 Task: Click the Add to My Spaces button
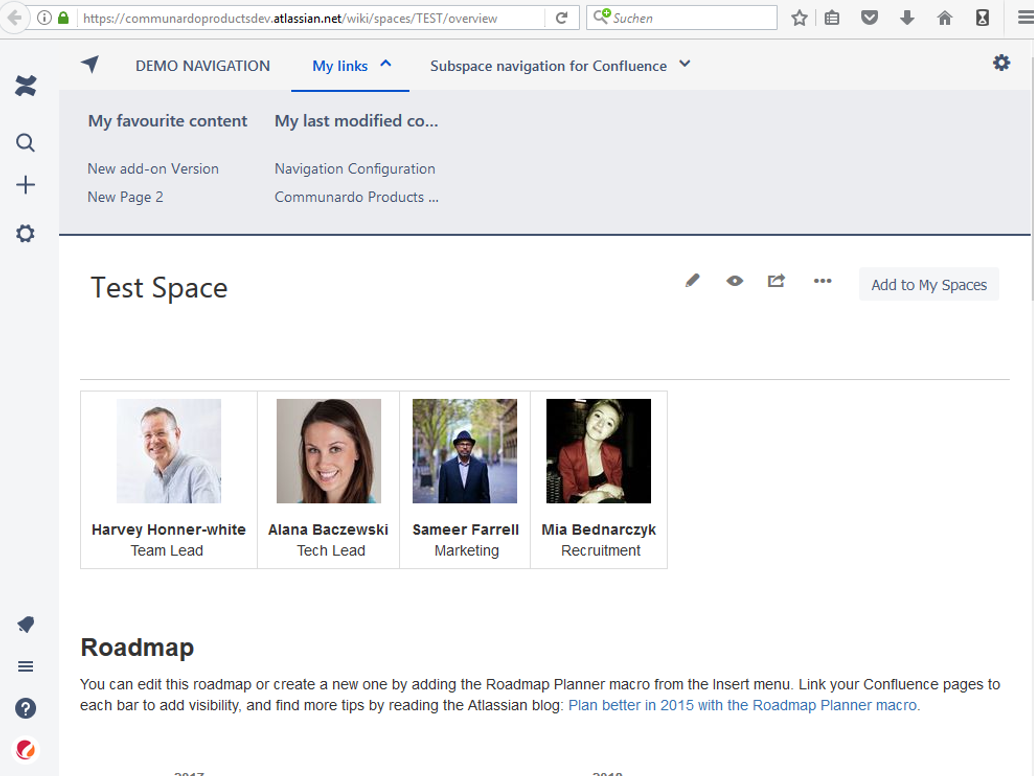(x=928, y=285)
